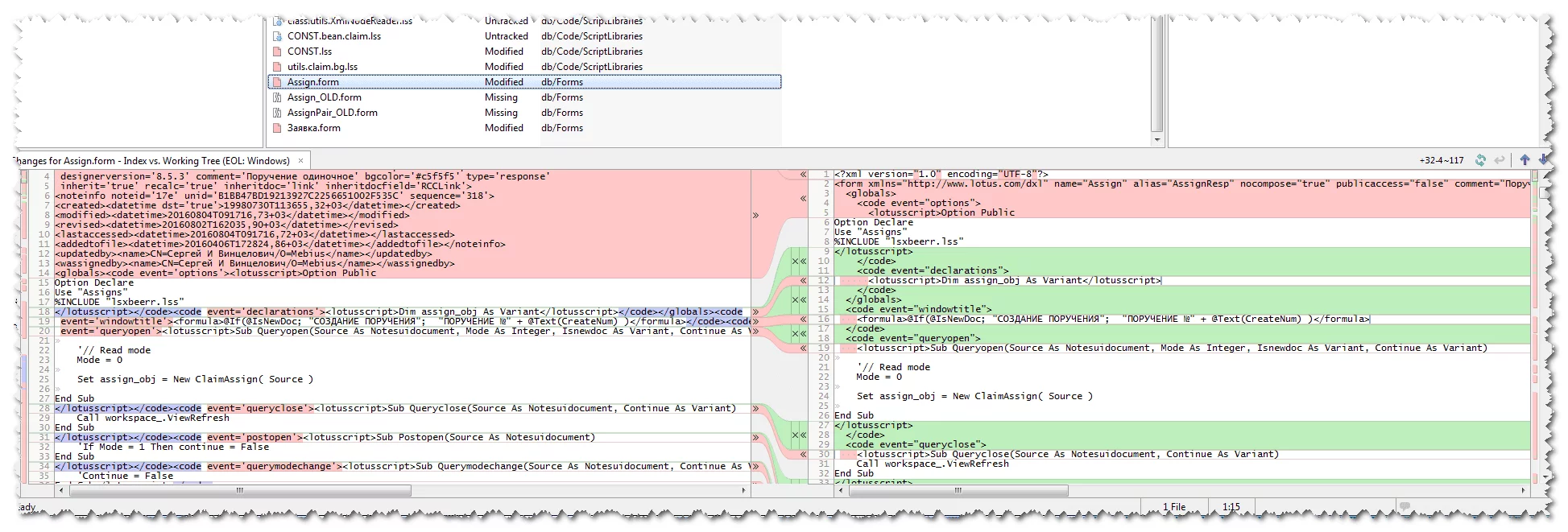Select Assign.form in the file list

point(313,82)
